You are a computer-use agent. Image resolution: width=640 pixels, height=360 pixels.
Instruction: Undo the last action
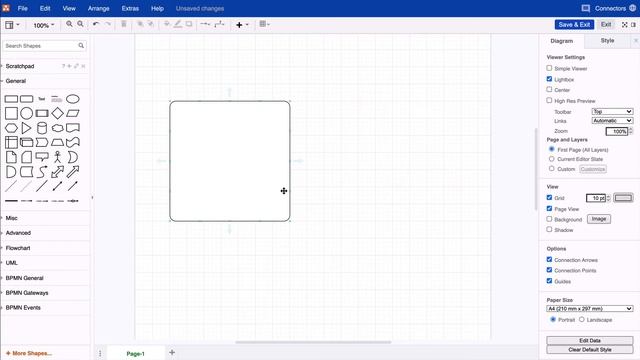[96, 24]
